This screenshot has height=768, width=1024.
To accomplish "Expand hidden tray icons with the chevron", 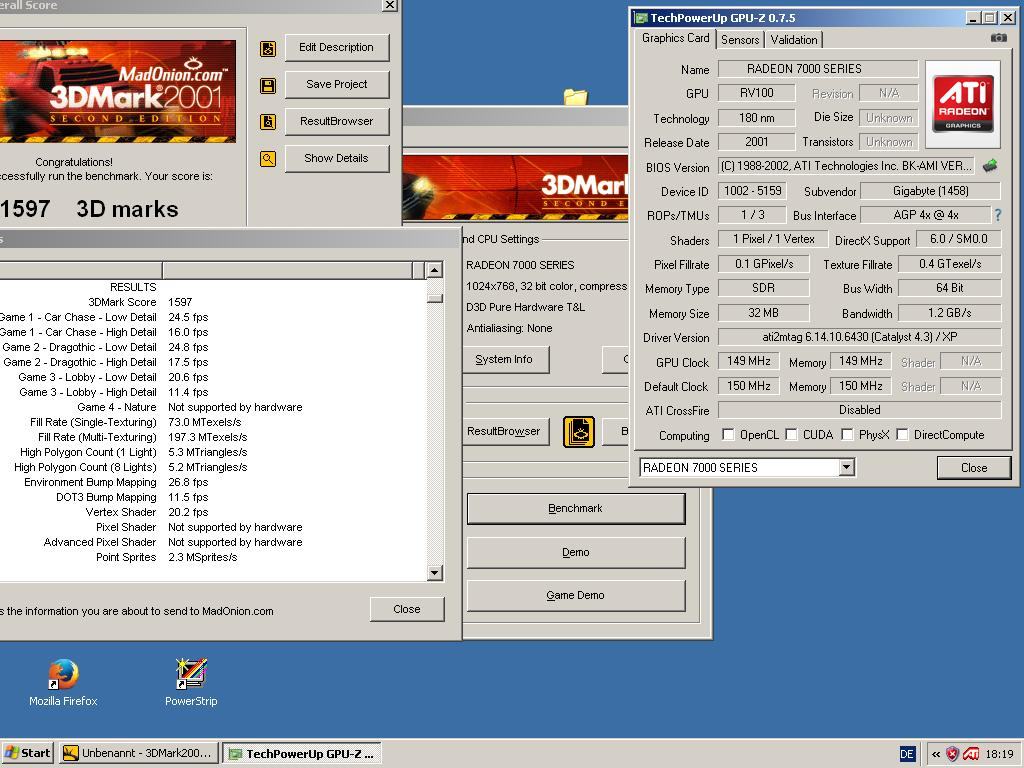I will click(936, 754).
